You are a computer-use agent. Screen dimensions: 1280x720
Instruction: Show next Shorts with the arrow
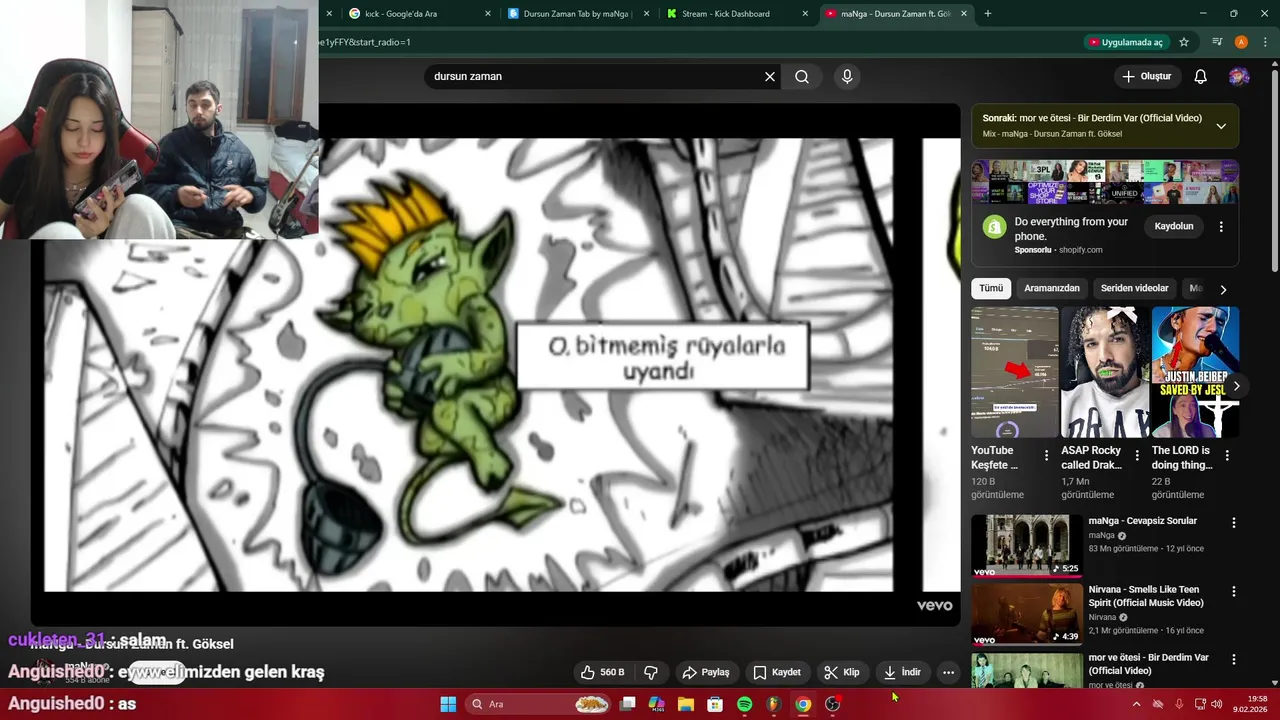(x=1236, y=386)
